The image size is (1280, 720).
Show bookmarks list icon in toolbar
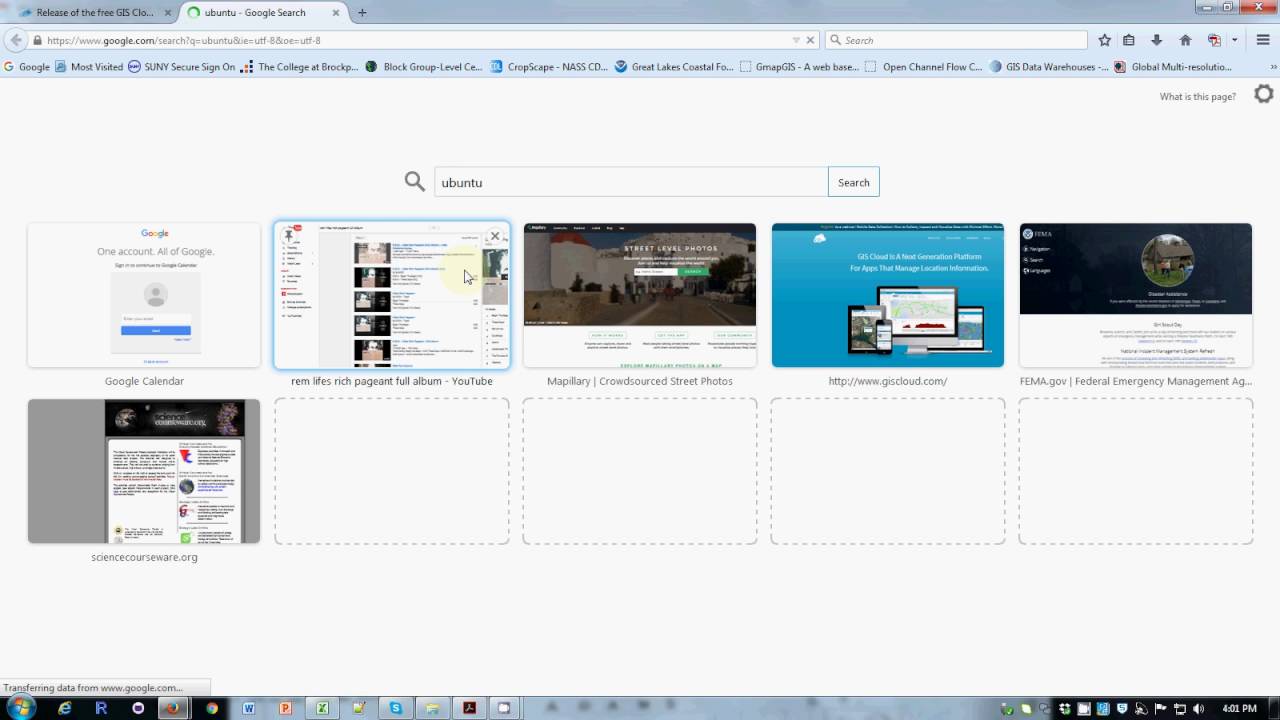[1129, 40]
